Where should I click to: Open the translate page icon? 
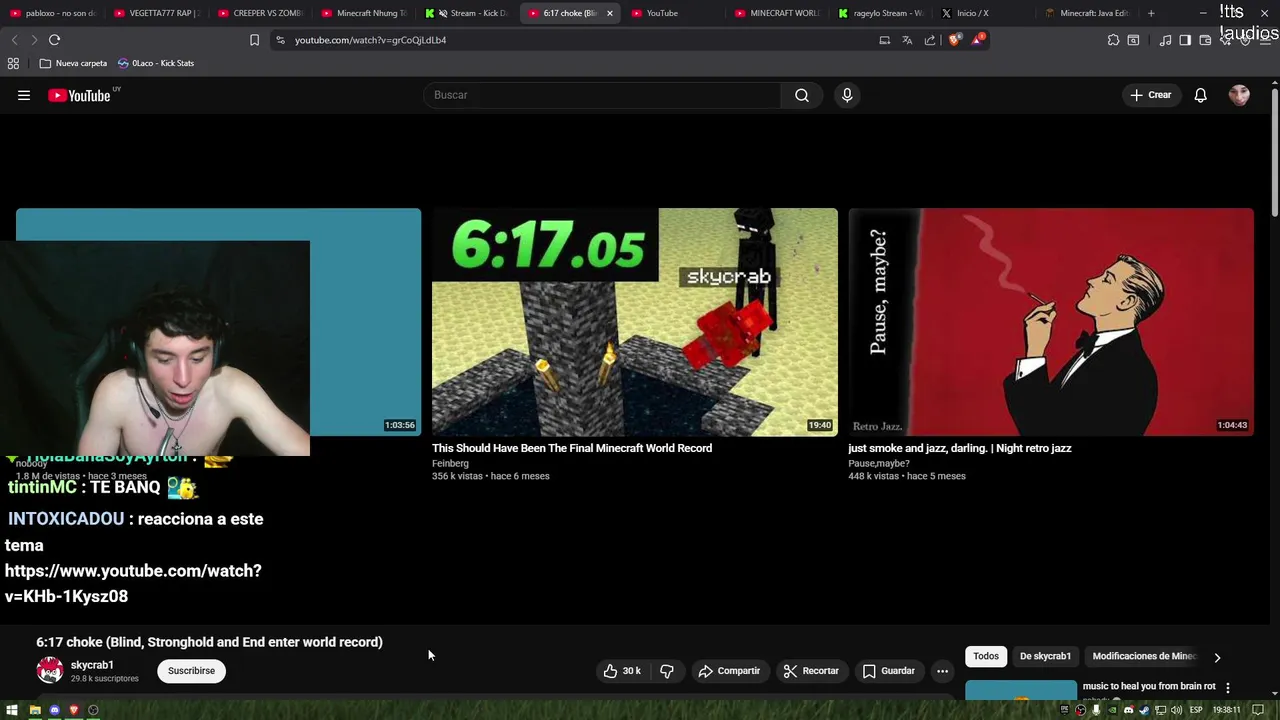(x=907, y=40)
